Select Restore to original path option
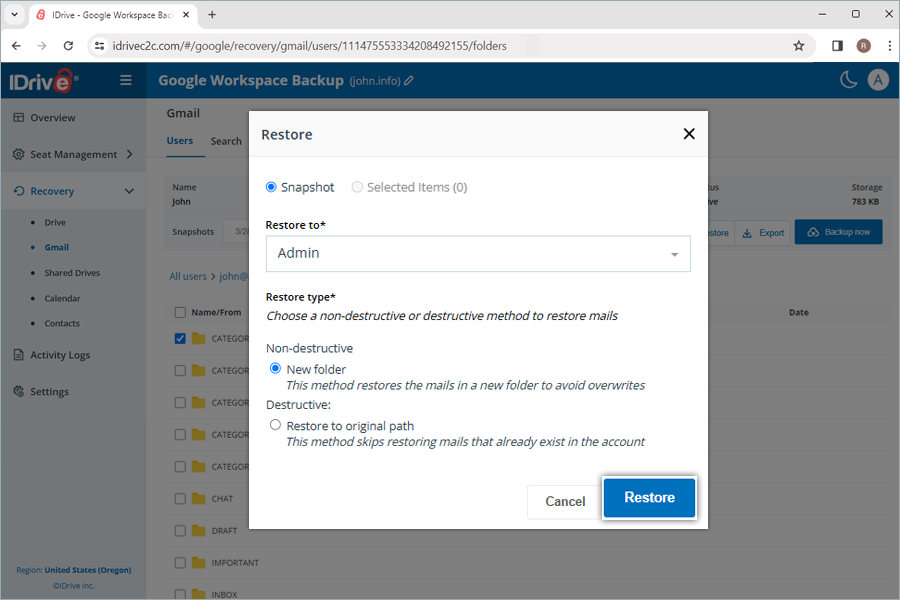This screenshot has height=600, width=900. tap(275, 425)
